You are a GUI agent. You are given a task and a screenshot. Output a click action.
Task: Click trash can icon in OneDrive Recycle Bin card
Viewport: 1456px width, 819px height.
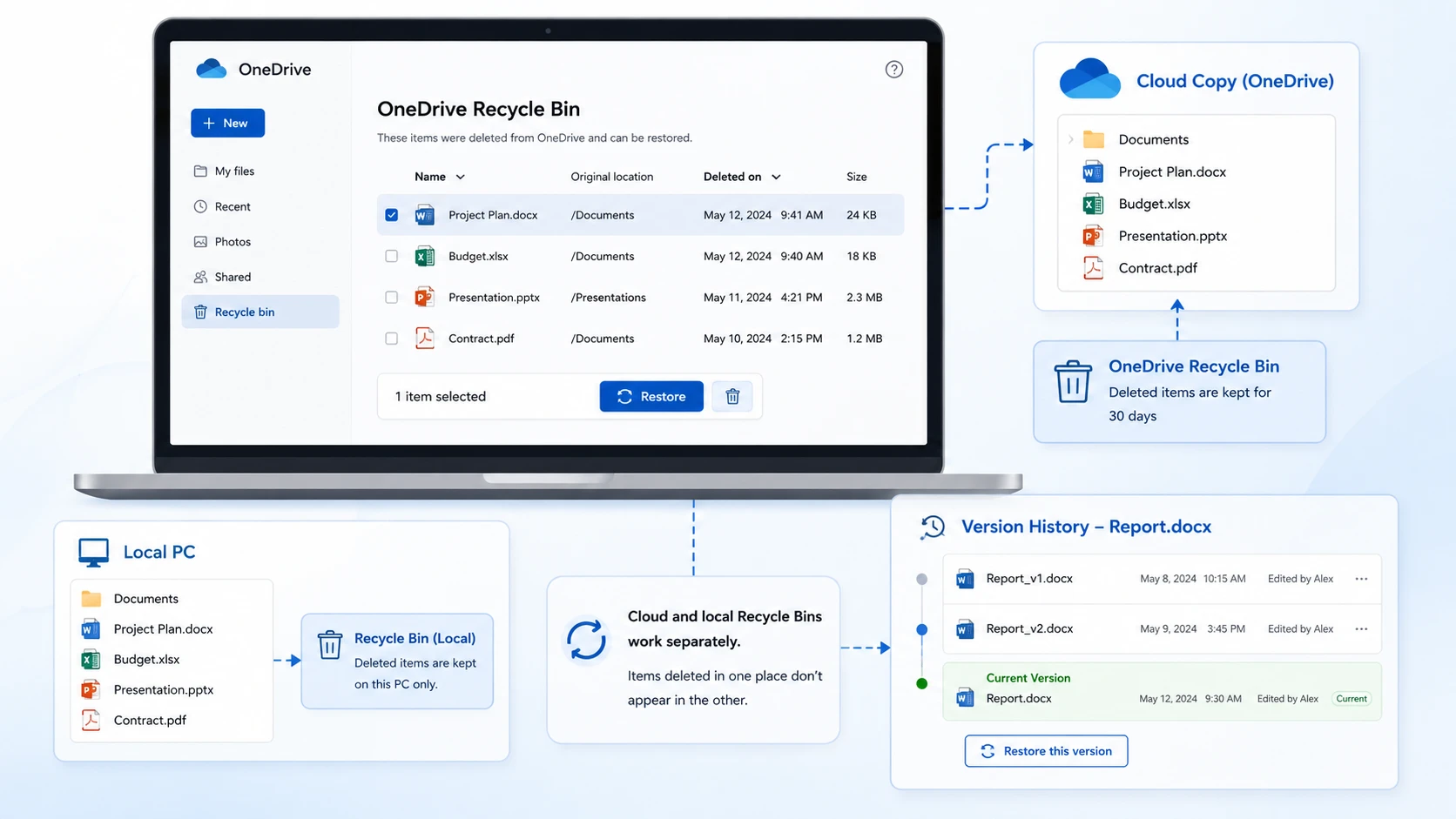[x=1073, y=382]
